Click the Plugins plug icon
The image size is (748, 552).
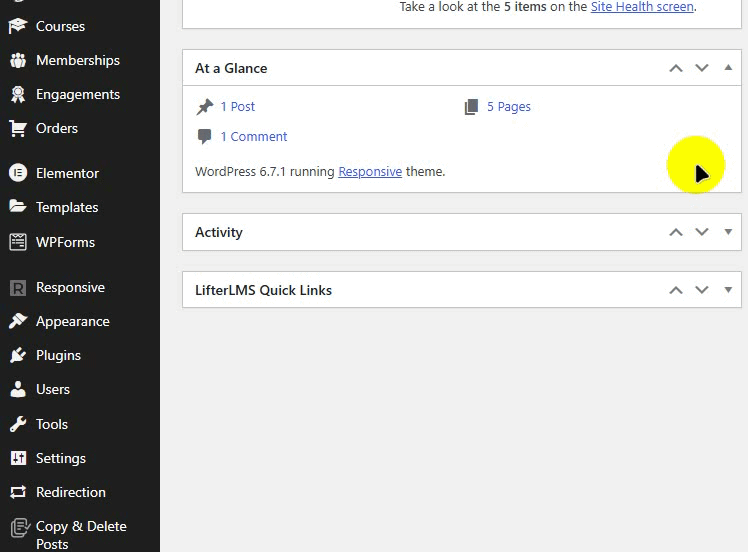pyautogui.click(x=18, y=355)
